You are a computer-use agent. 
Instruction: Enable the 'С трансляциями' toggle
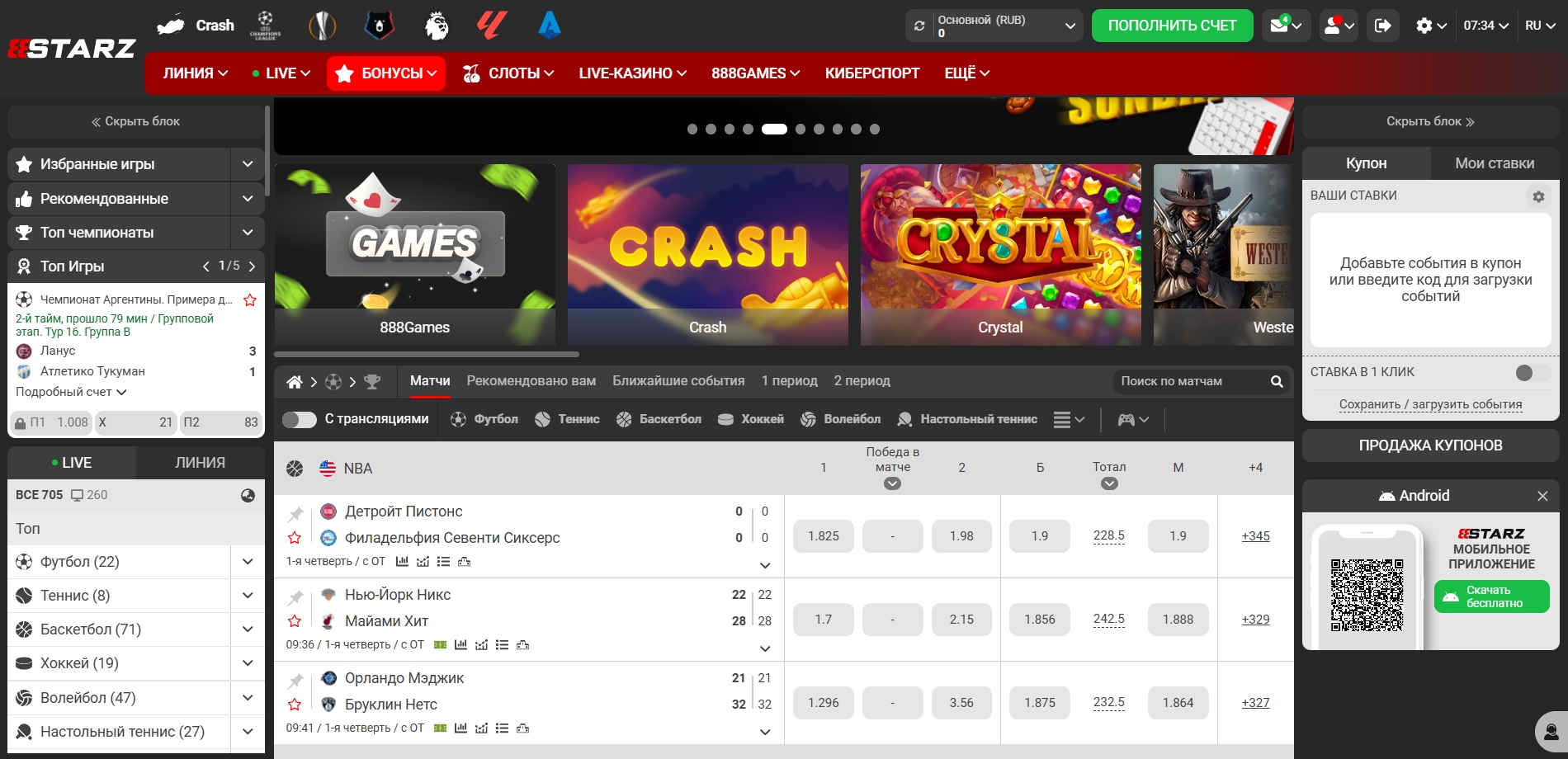coord(299,420)
